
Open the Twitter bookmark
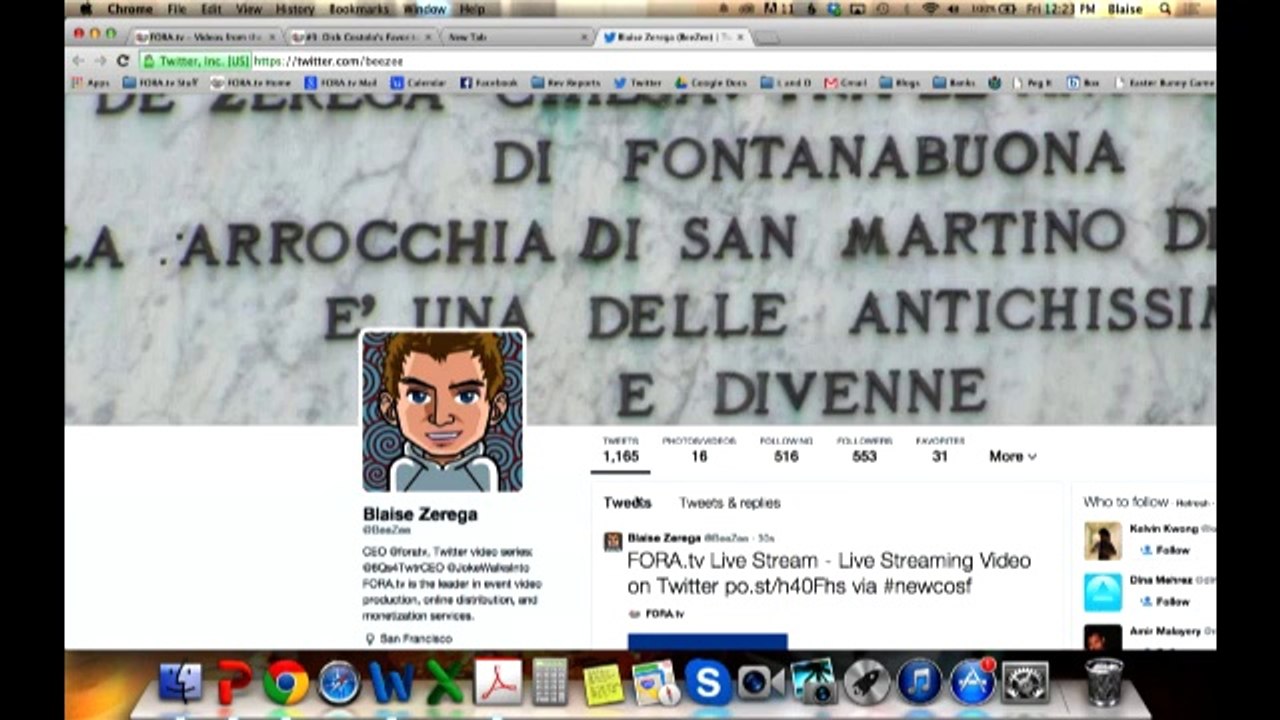point(637,83)
